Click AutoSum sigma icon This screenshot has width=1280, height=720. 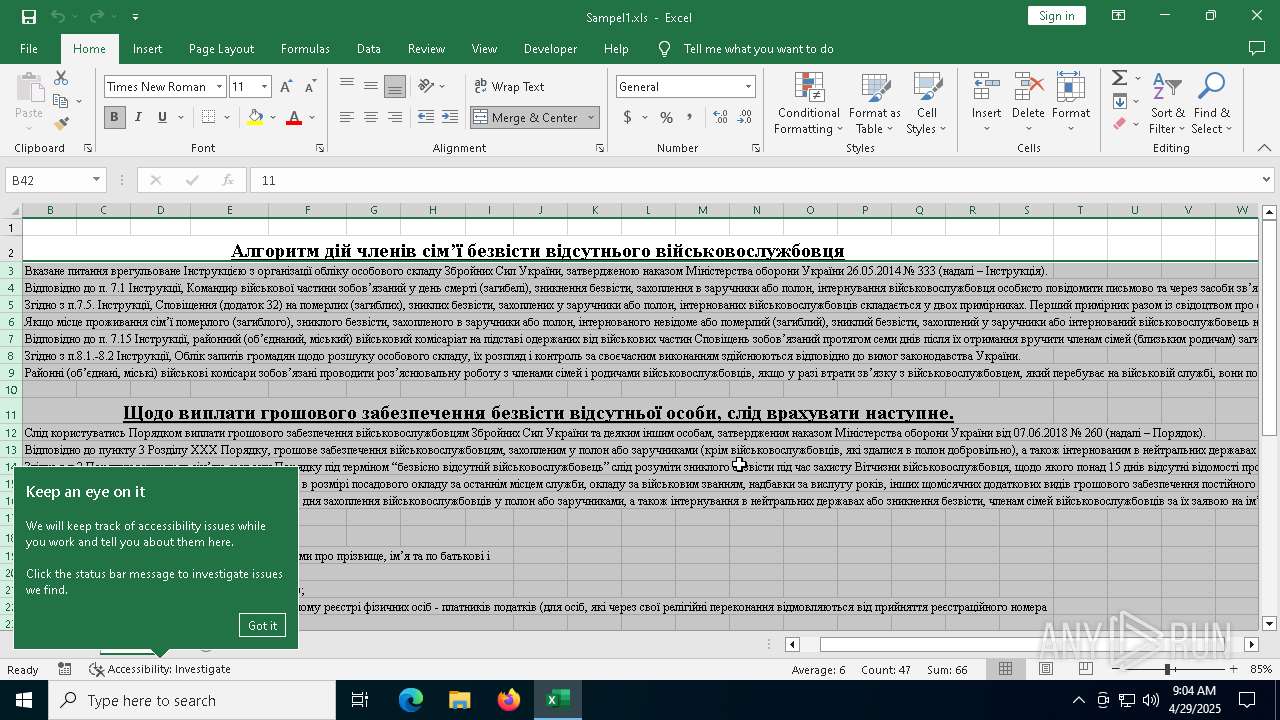[1119, 78]
